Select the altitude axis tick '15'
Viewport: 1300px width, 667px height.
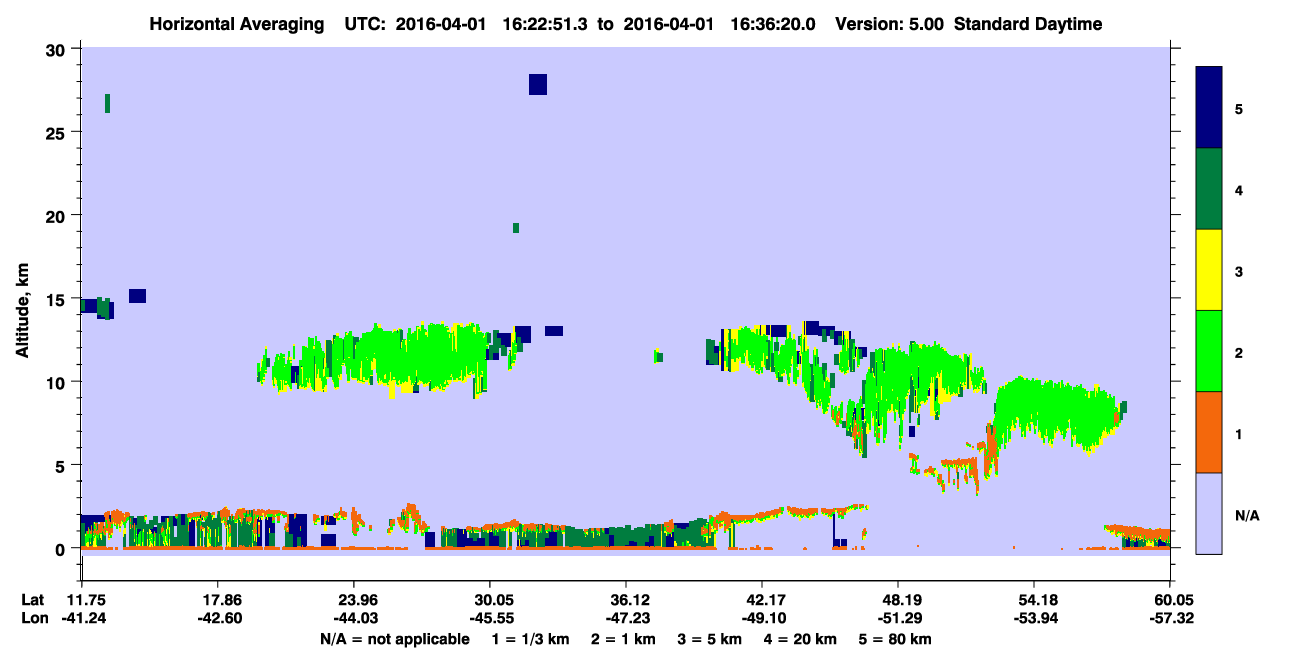[57, 299]
